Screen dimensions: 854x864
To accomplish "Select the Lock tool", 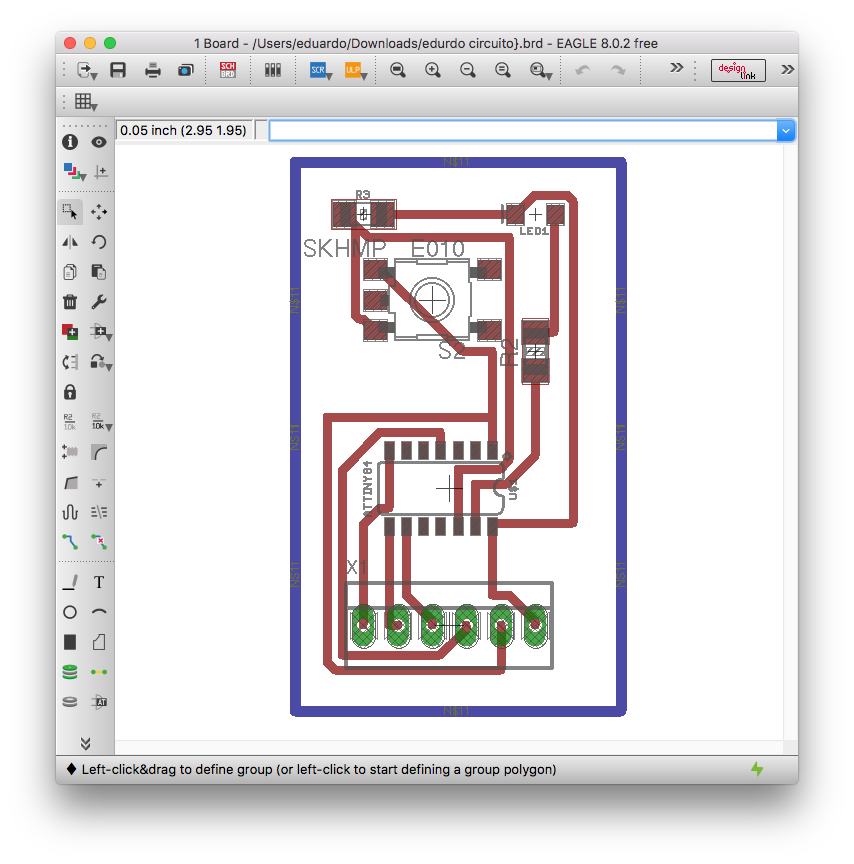I will pos(70,392).
